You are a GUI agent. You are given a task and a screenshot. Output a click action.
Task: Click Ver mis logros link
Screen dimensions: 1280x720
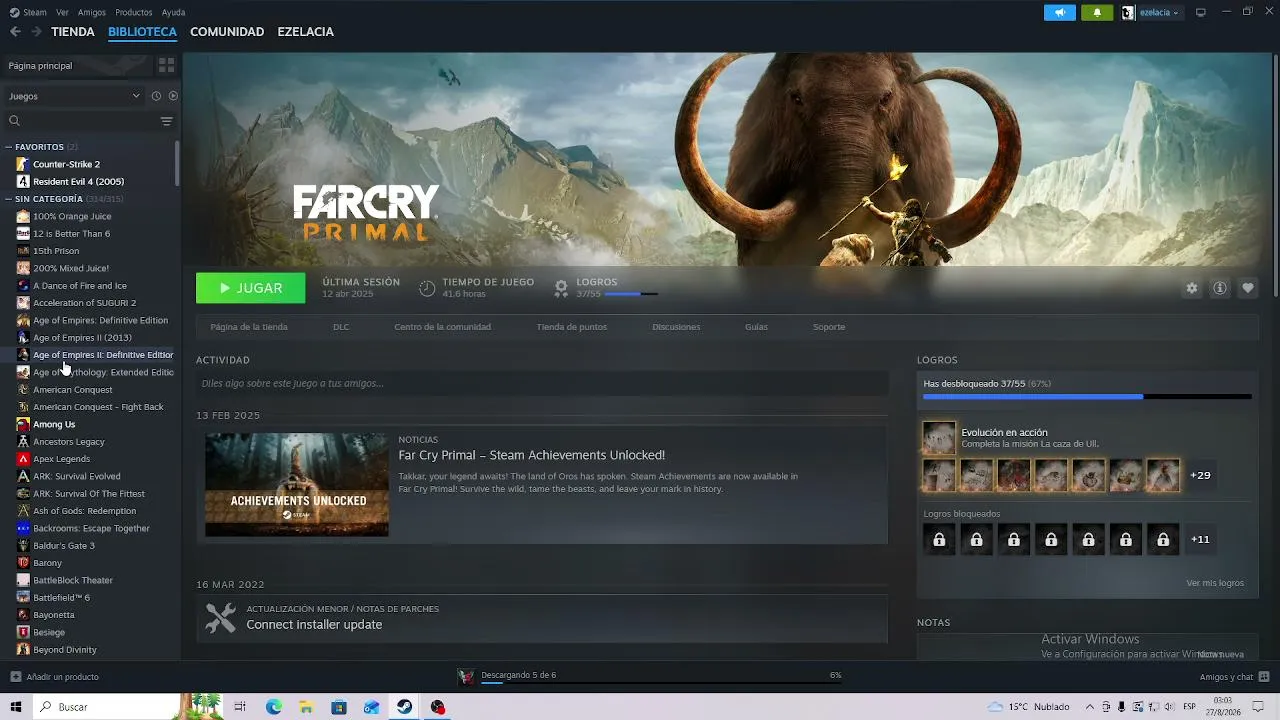pos(1215,583)
